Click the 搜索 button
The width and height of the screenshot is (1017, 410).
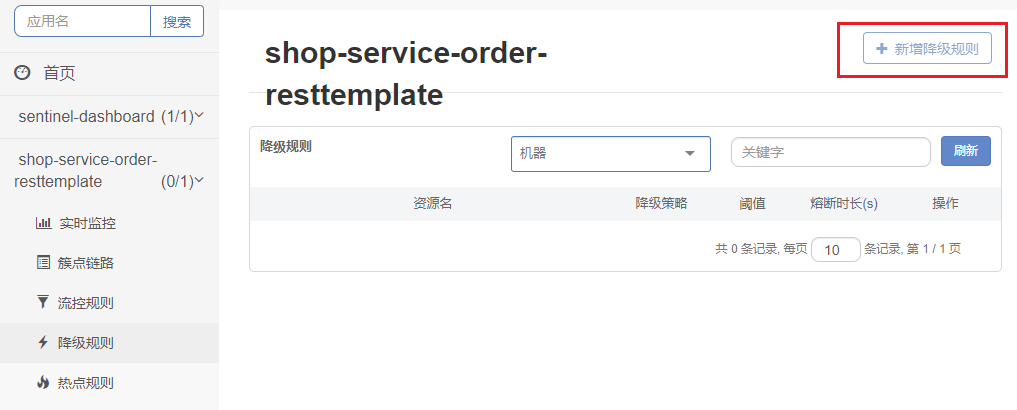click(177, 21)
